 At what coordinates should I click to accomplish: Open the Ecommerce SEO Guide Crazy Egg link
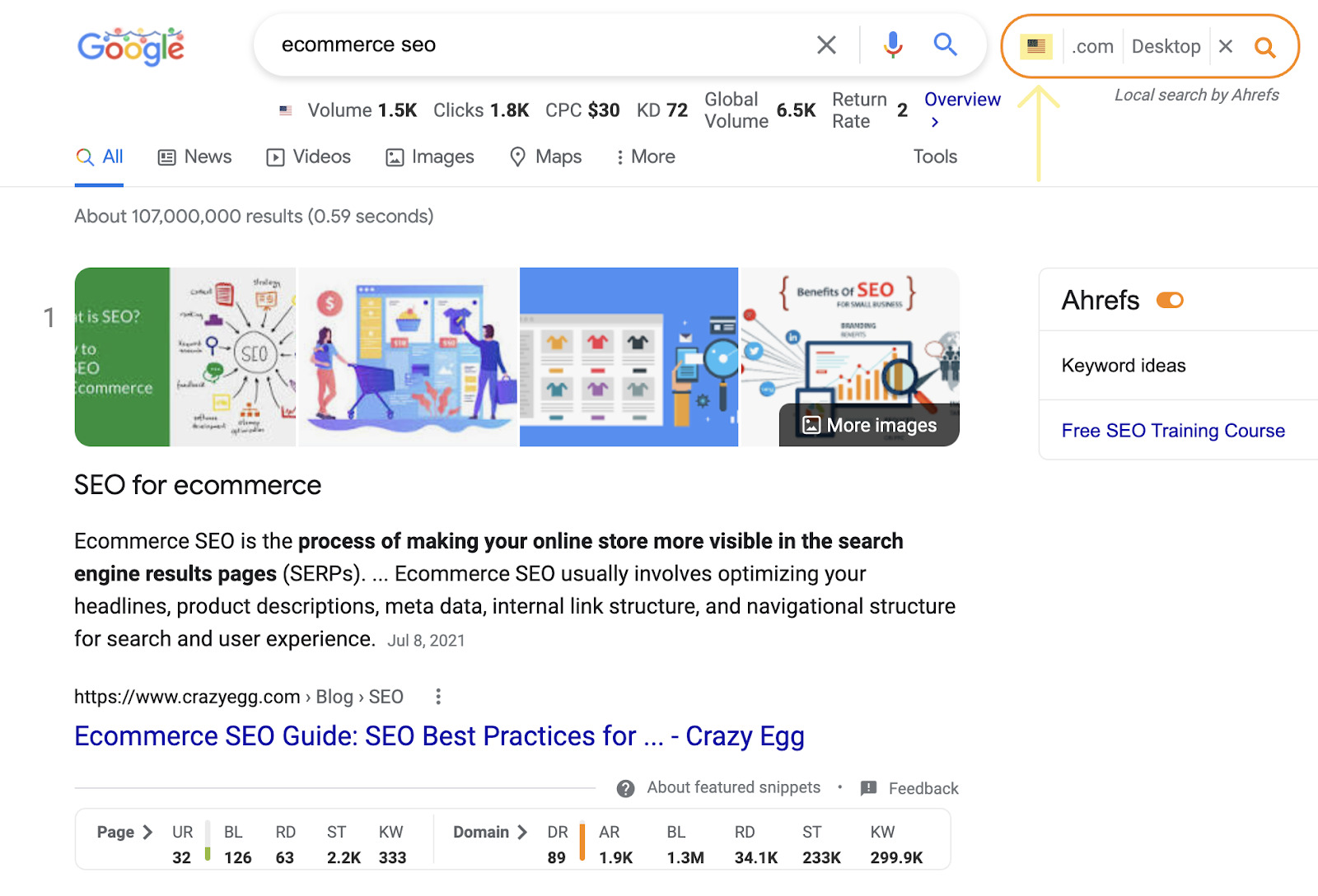439,735
